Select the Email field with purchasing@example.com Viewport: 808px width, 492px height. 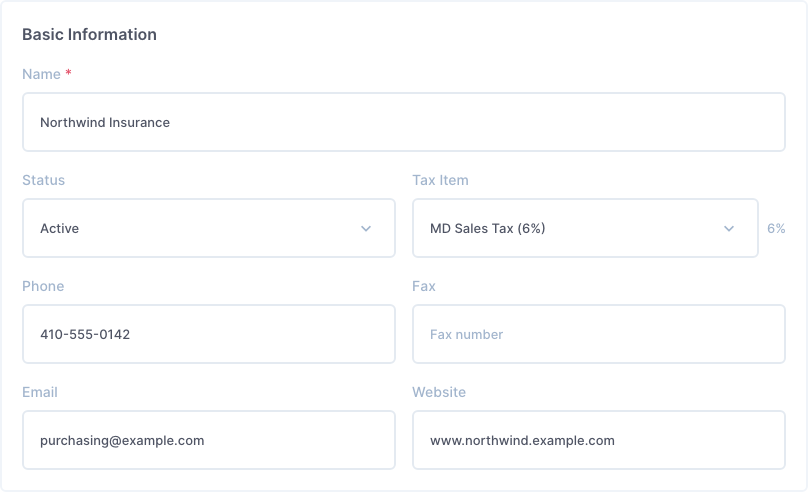click(x=209, y=440)
